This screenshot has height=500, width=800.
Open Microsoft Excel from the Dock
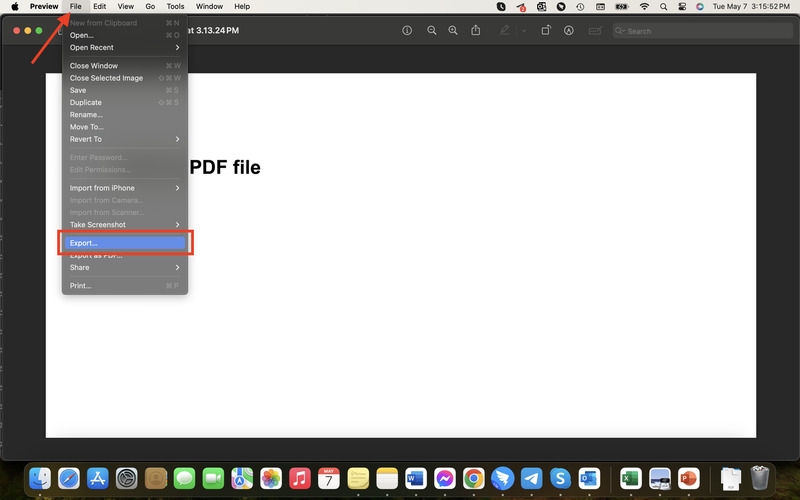(631, 479)
